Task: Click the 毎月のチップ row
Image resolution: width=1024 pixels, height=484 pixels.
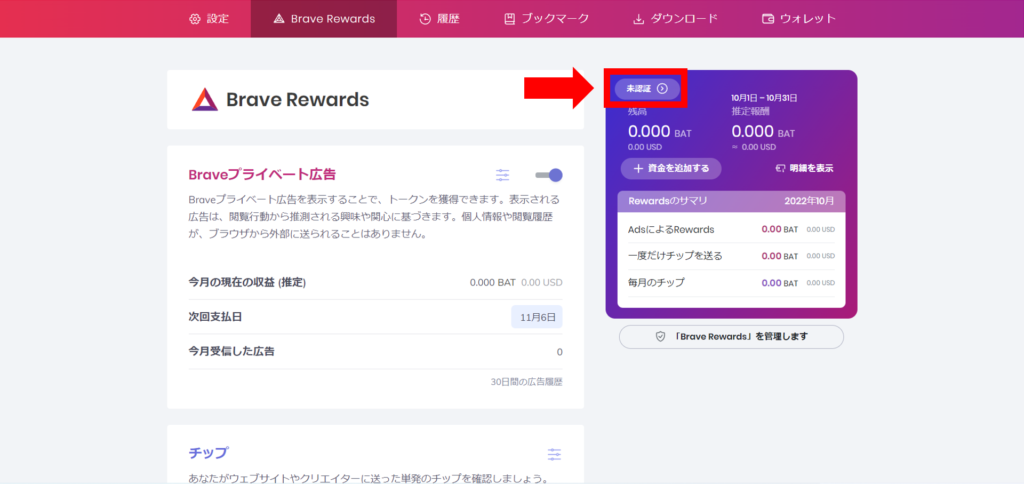Action: pyautogui.click(x=731, y=283)
